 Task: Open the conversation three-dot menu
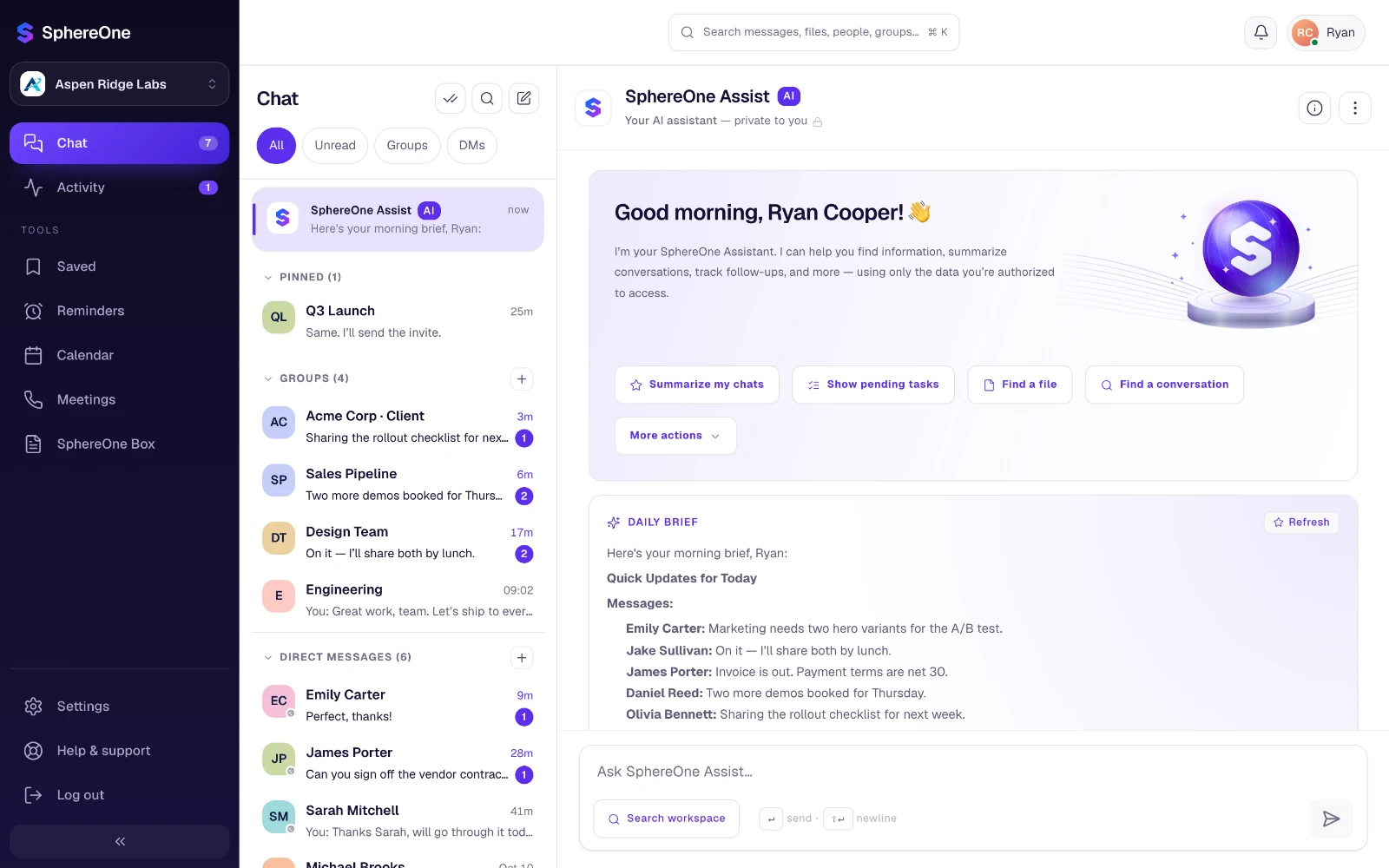point(1354,108)
